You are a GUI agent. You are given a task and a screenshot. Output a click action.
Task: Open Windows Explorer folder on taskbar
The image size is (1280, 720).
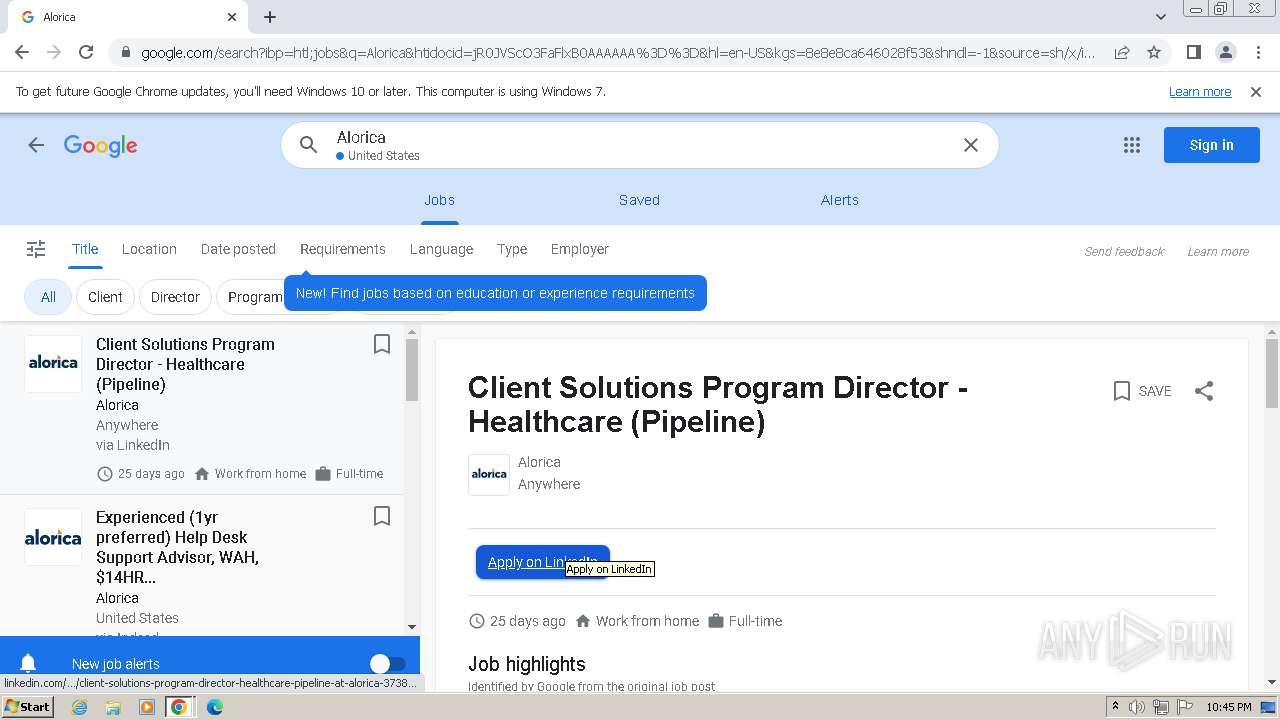click(113, 707)
